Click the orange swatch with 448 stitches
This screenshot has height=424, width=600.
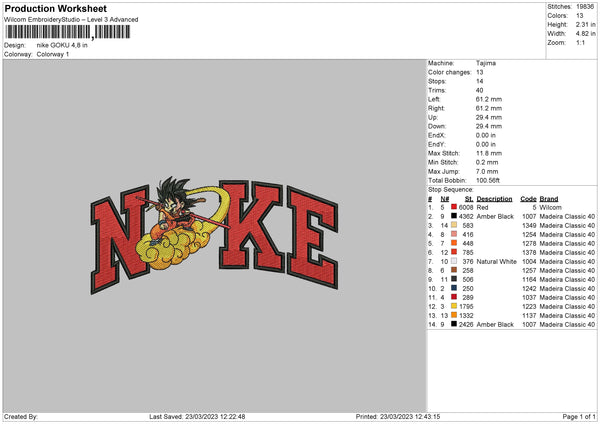(454, 243)
